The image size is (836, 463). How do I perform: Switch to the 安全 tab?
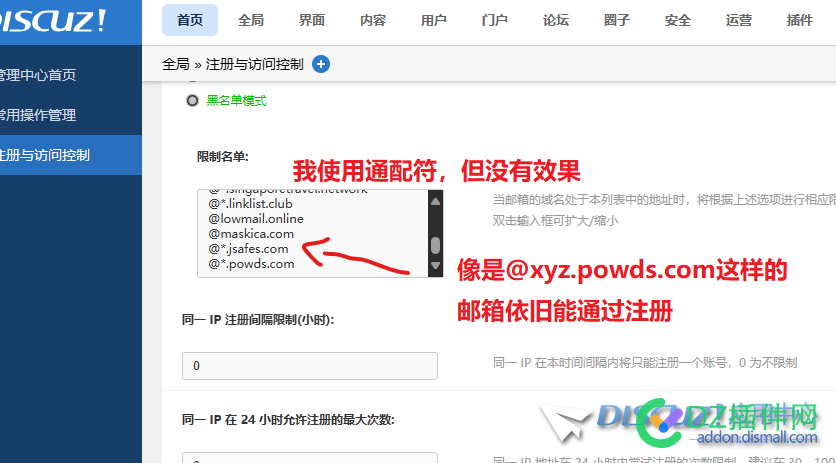(678, 20)
